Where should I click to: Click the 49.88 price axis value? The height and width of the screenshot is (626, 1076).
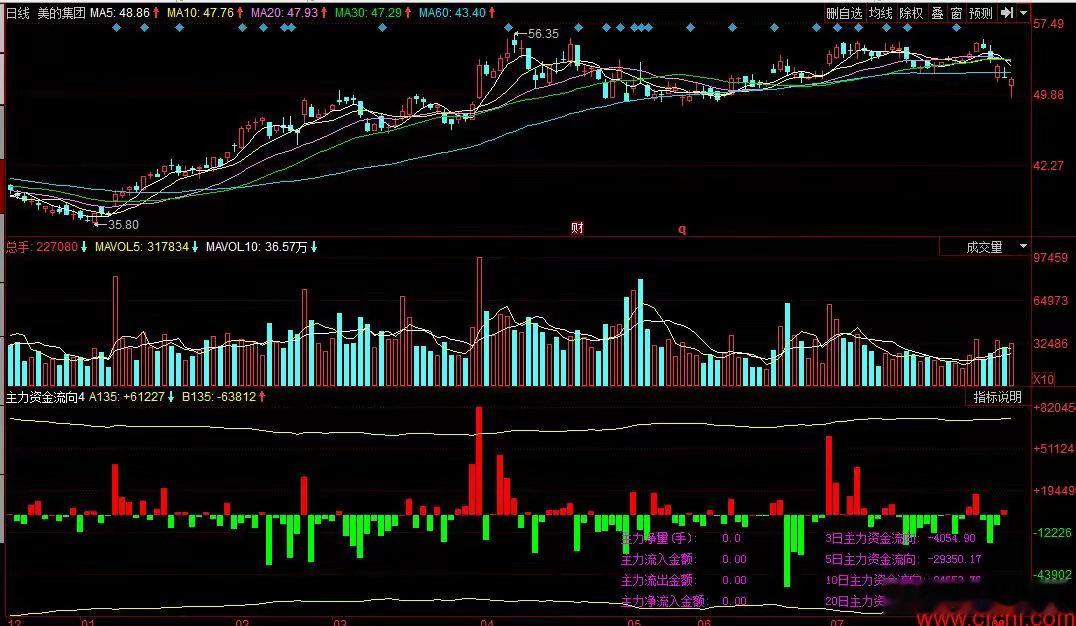pos(1049,95)
